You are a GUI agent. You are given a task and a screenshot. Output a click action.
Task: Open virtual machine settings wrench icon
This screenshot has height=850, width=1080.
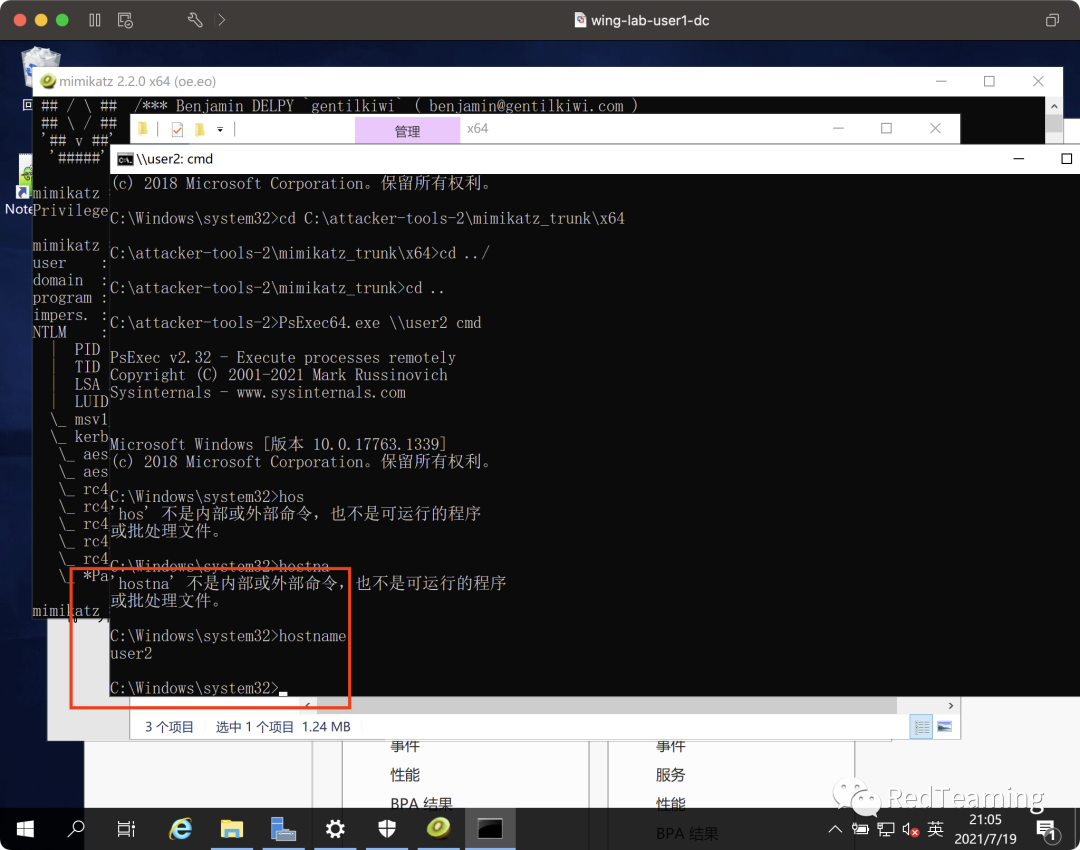coord(195,20)
